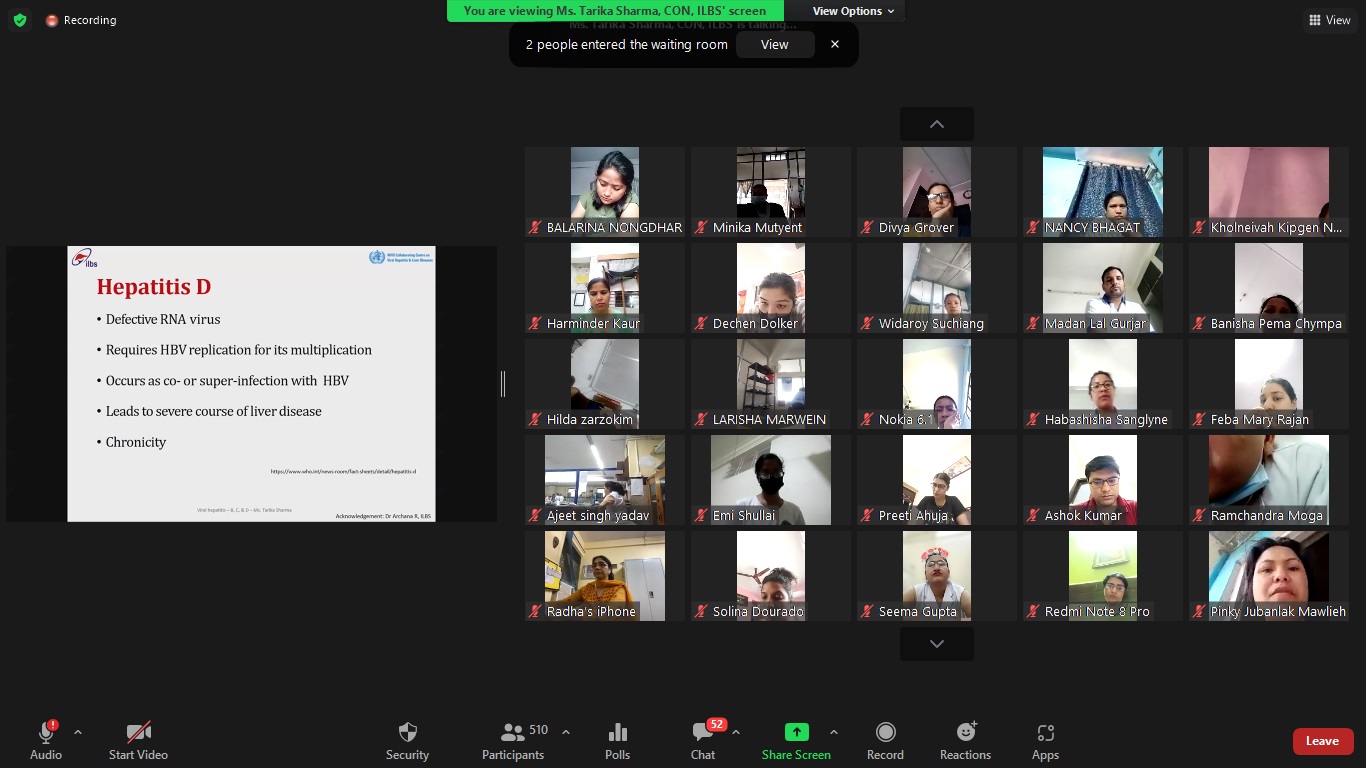Click the Hepatitis D slide title
Image resolution: width=1368 pixels, height=768 pixels.
coord(154,287)
